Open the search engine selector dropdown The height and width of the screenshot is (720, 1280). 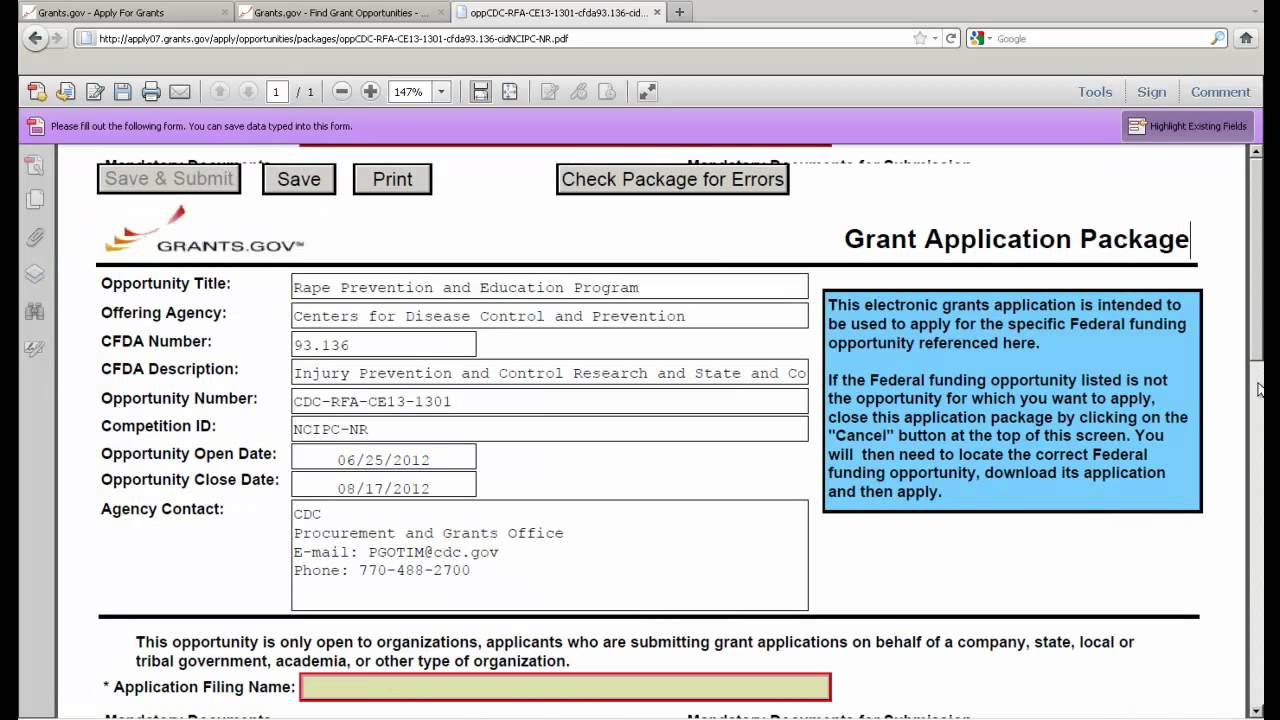980,39
